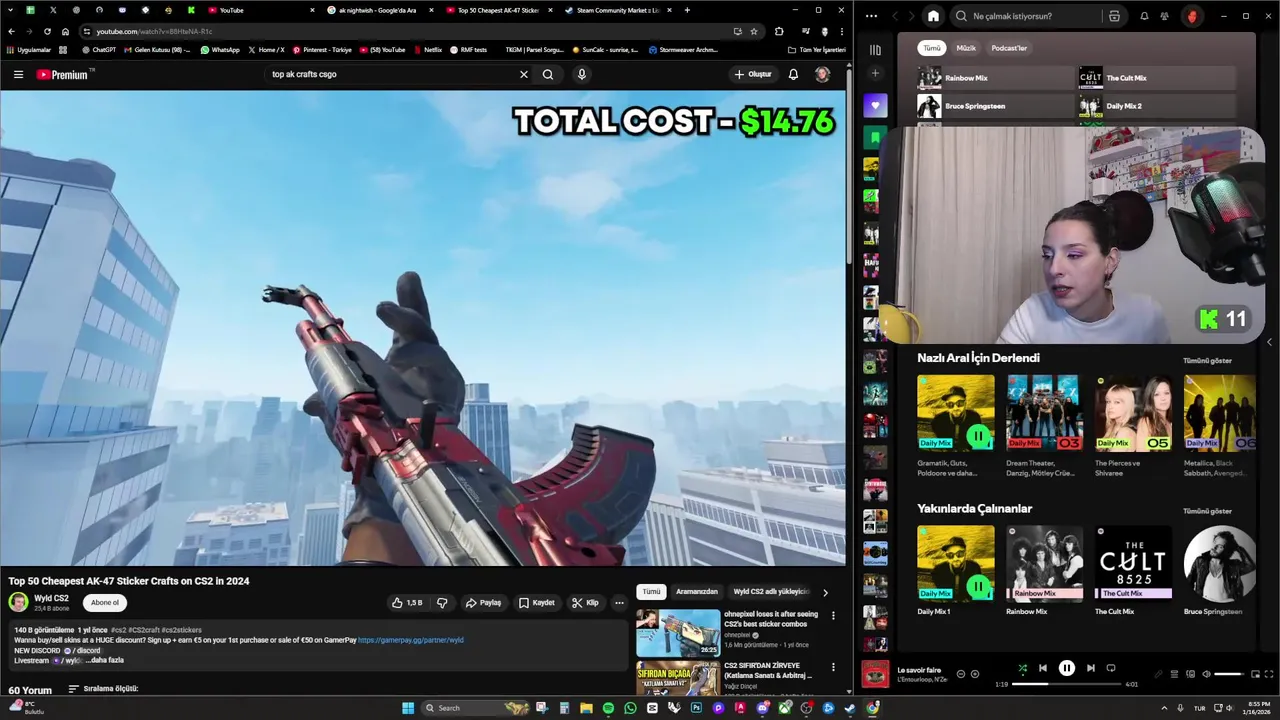
Task: Switch to the ak nightwish Google tab
Action: tap(377, 10)
